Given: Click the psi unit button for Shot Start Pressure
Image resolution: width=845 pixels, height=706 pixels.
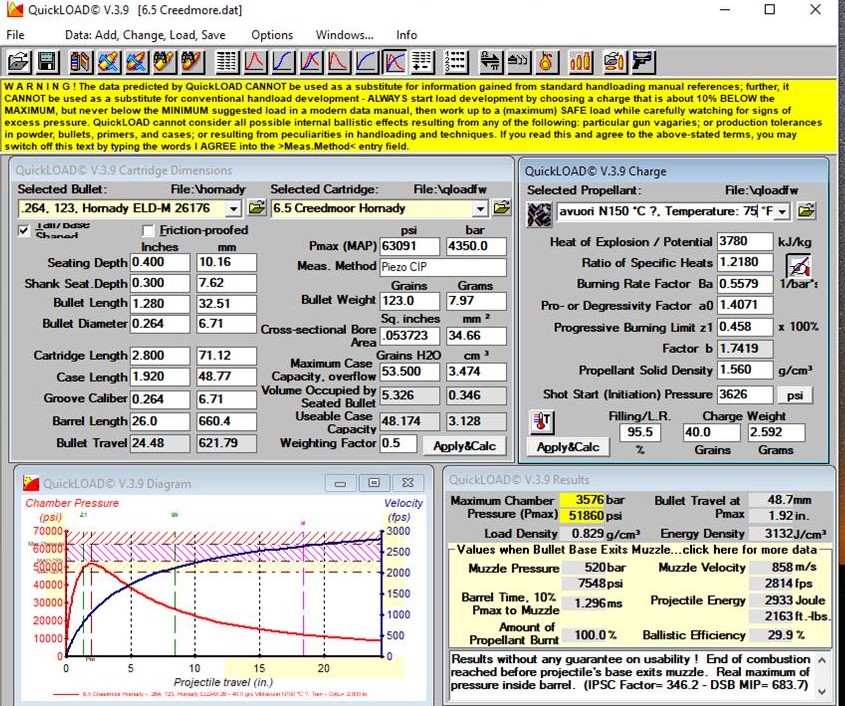Looking at the screenshot, I should (x=795, y=395).
